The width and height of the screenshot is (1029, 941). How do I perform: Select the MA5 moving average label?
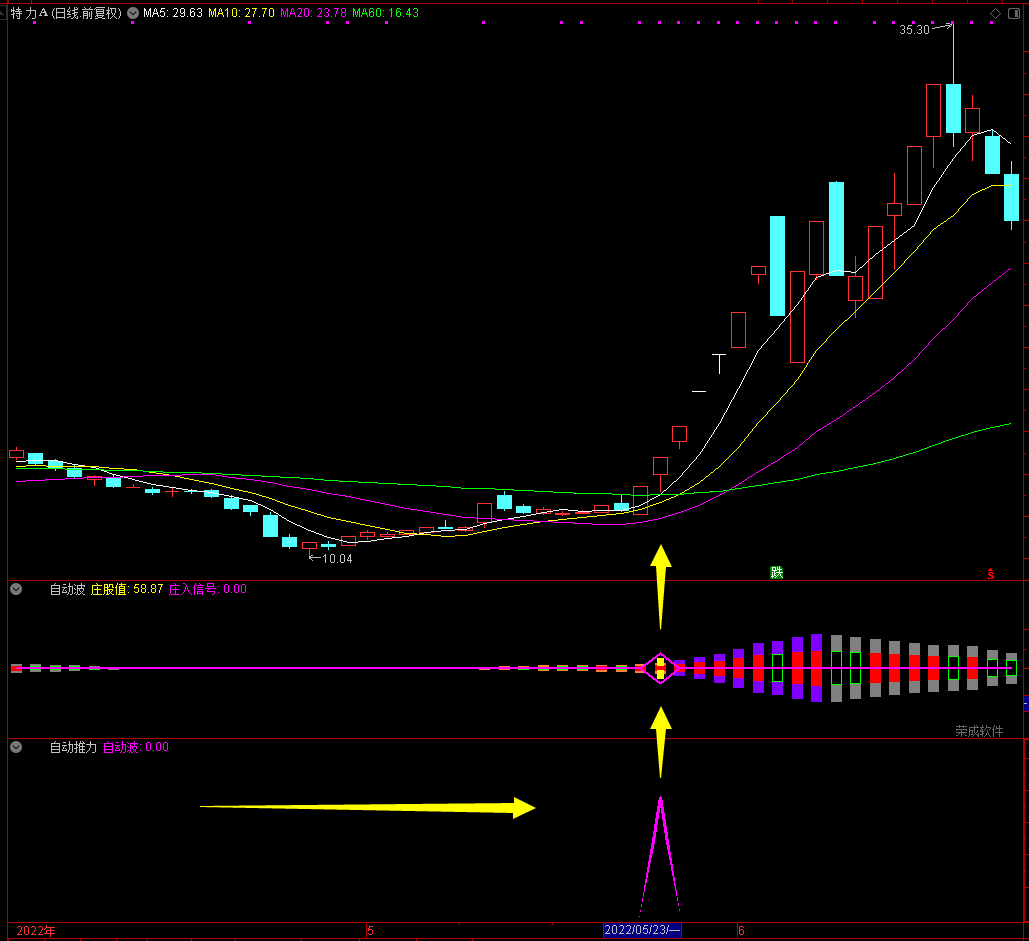point(173,13)
